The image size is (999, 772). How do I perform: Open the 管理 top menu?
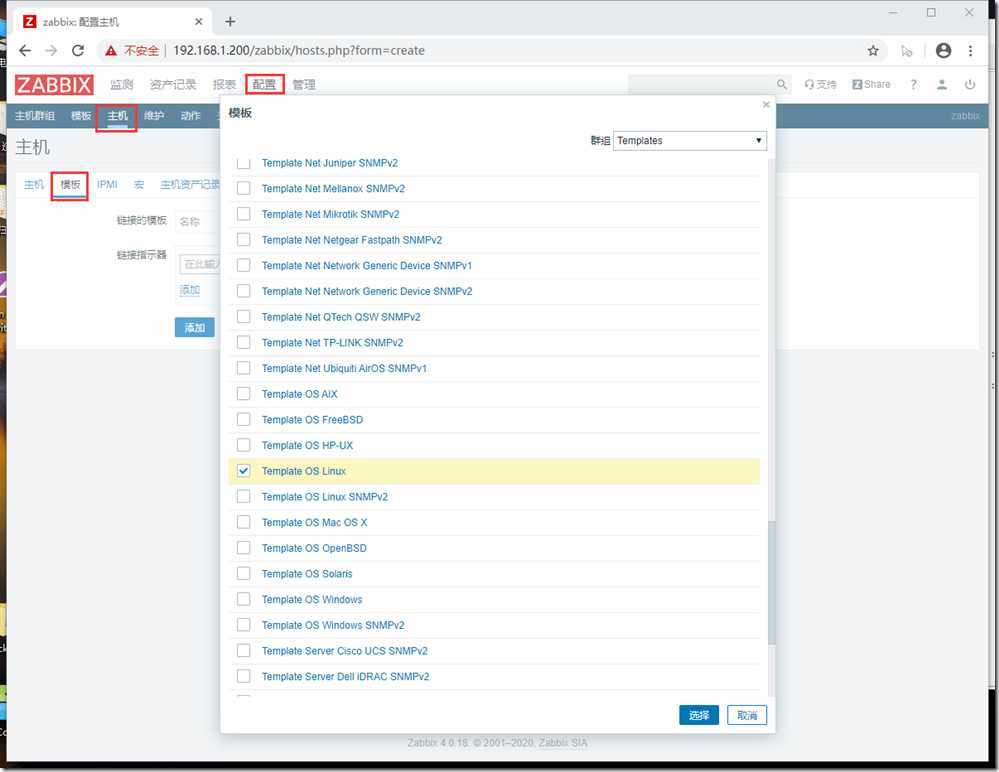point(304,84)
